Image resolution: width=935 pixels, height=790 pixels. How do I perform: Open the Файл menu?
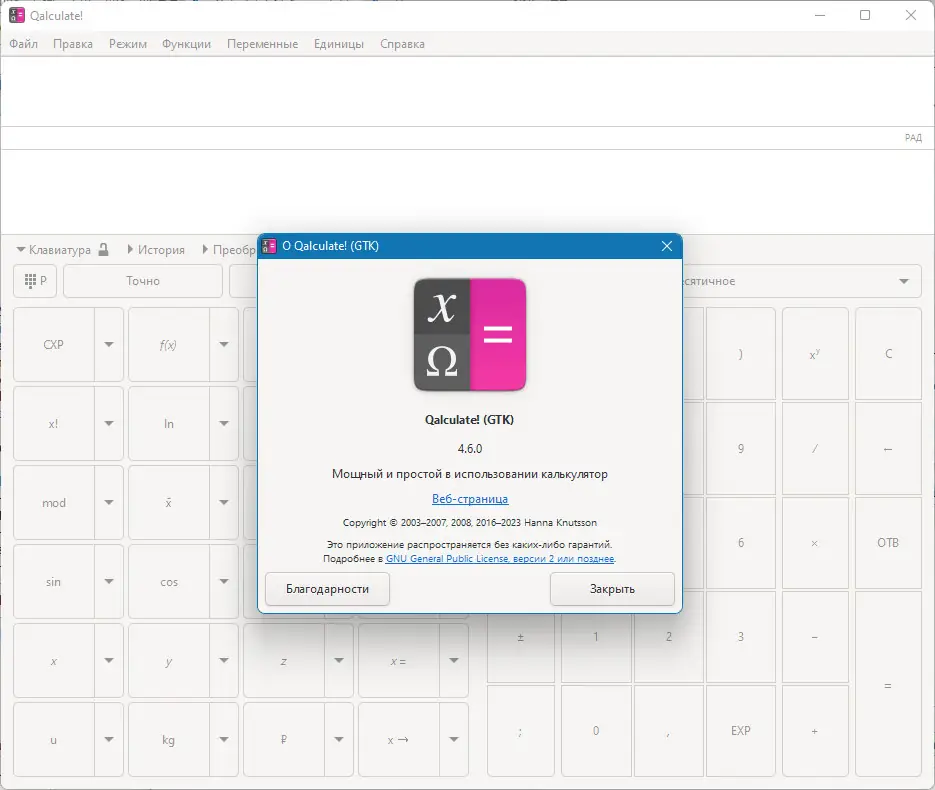23,44
